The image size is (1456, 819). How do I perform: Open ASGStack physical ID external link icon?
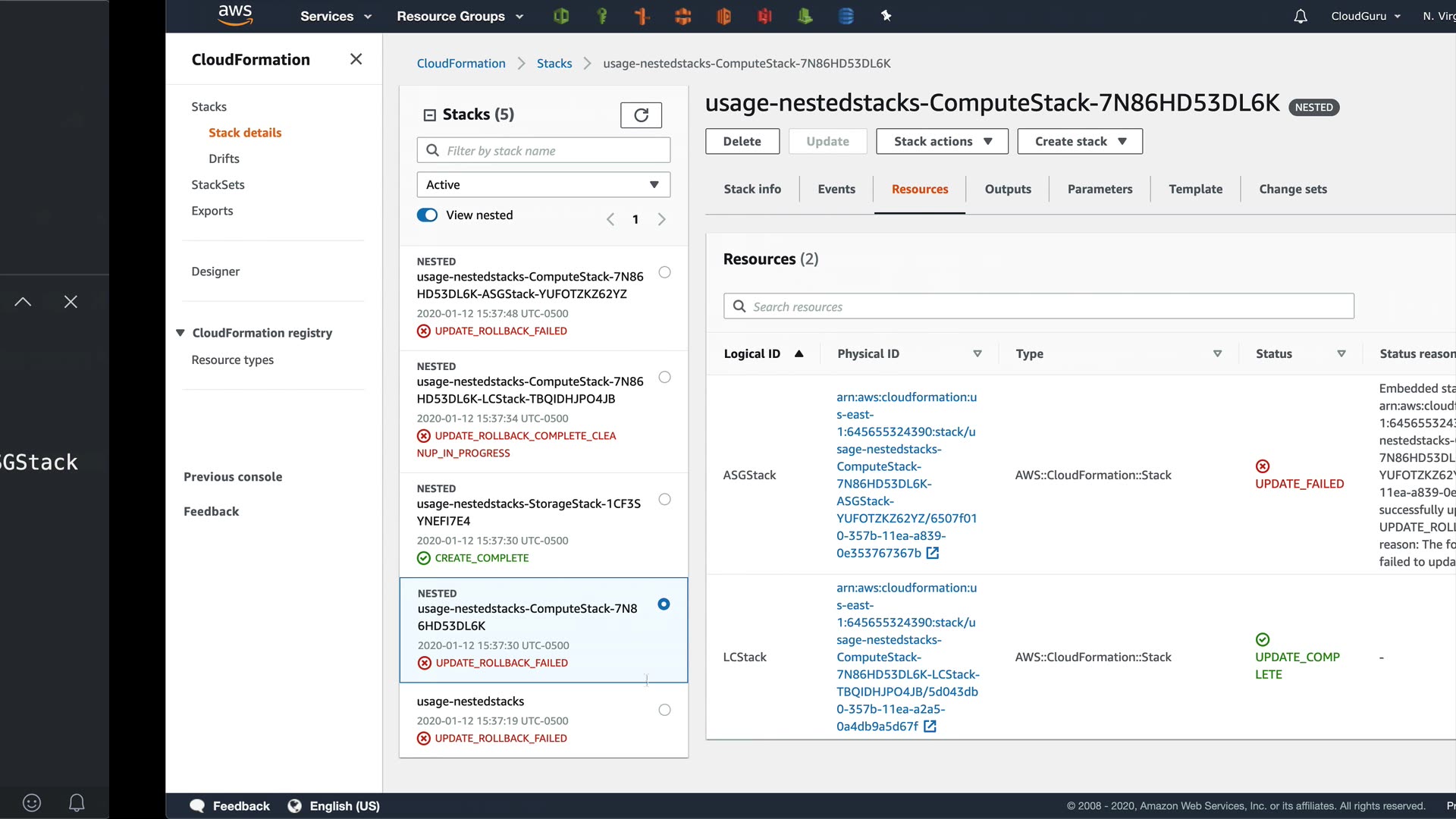(933, 554)
